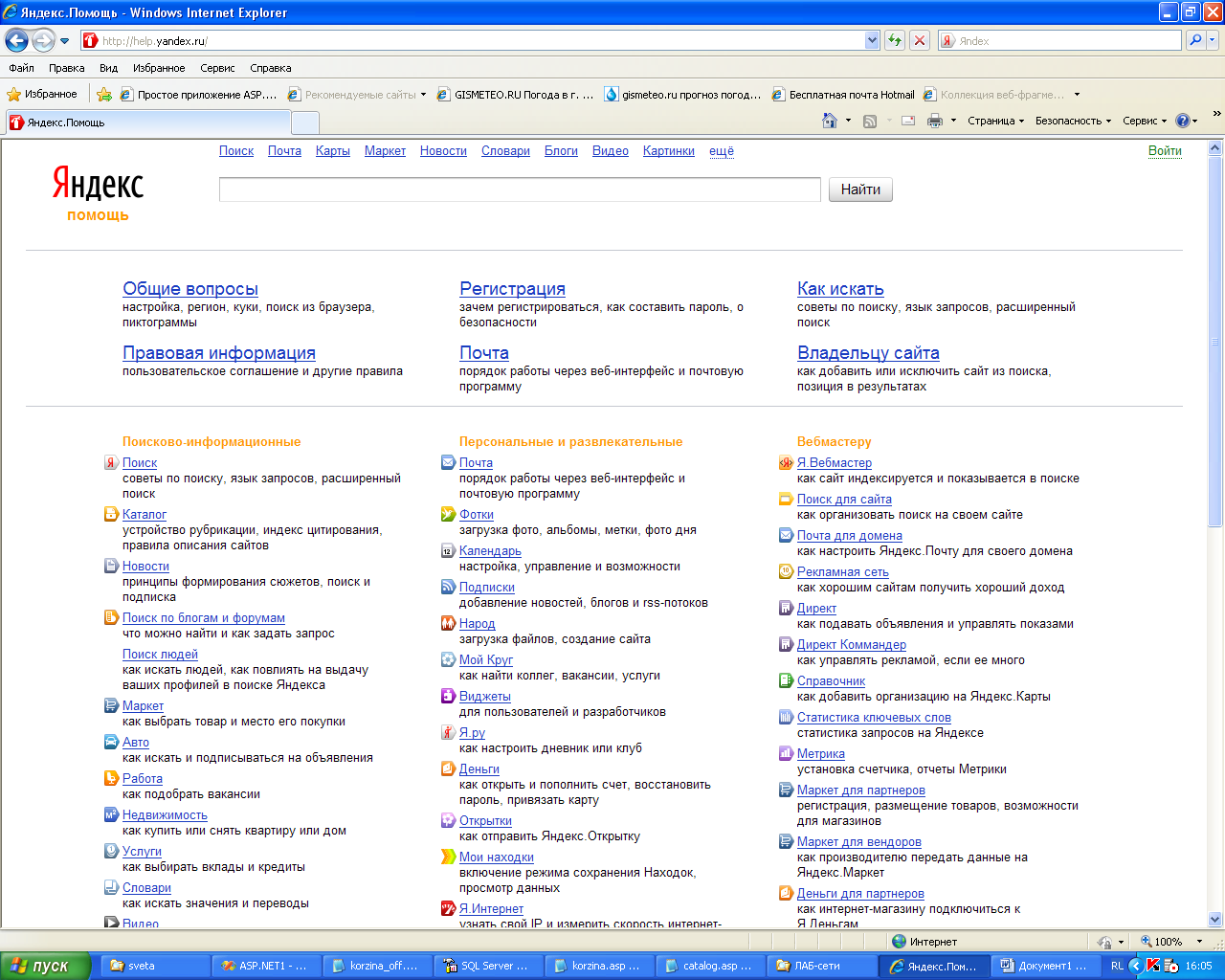Open the Правовая информация link

[219, 352]
